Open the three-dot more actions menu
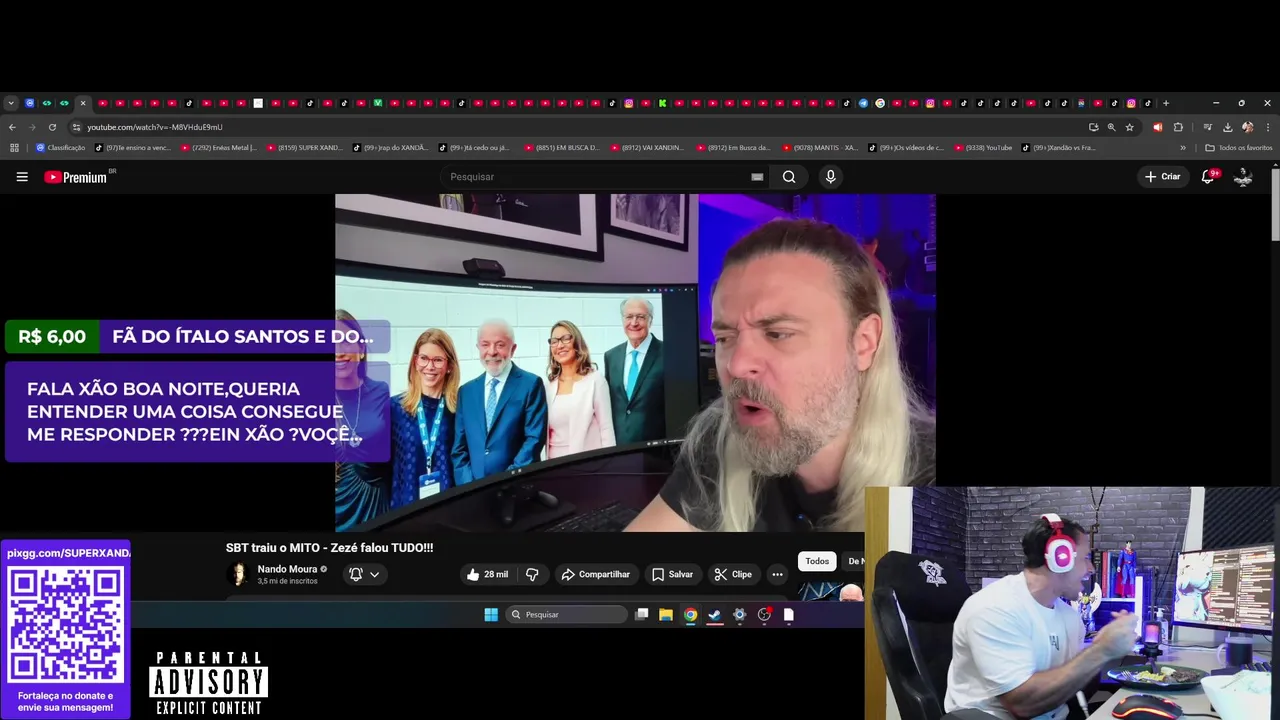 [777, 574]
